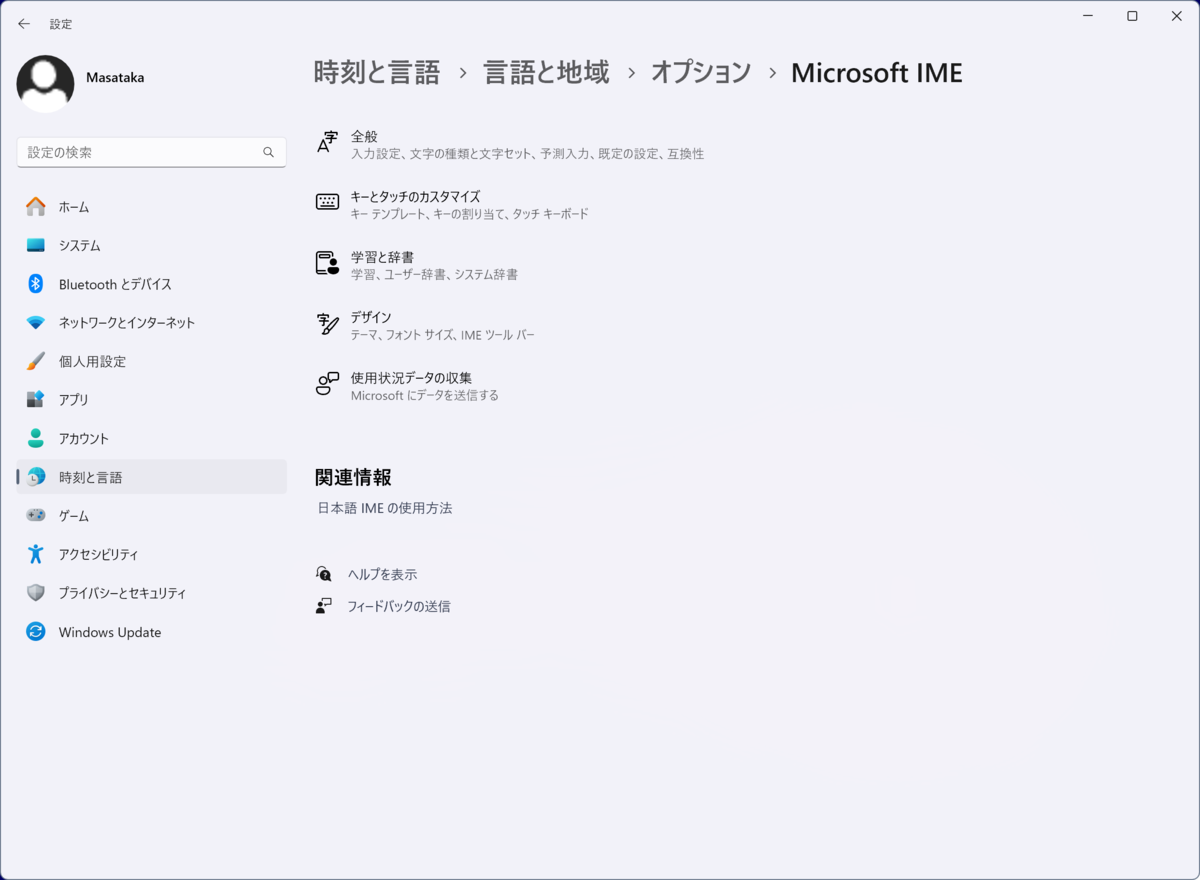Select 個人用設定 in sidebar

pyautogui.click(x=152, y=361)
